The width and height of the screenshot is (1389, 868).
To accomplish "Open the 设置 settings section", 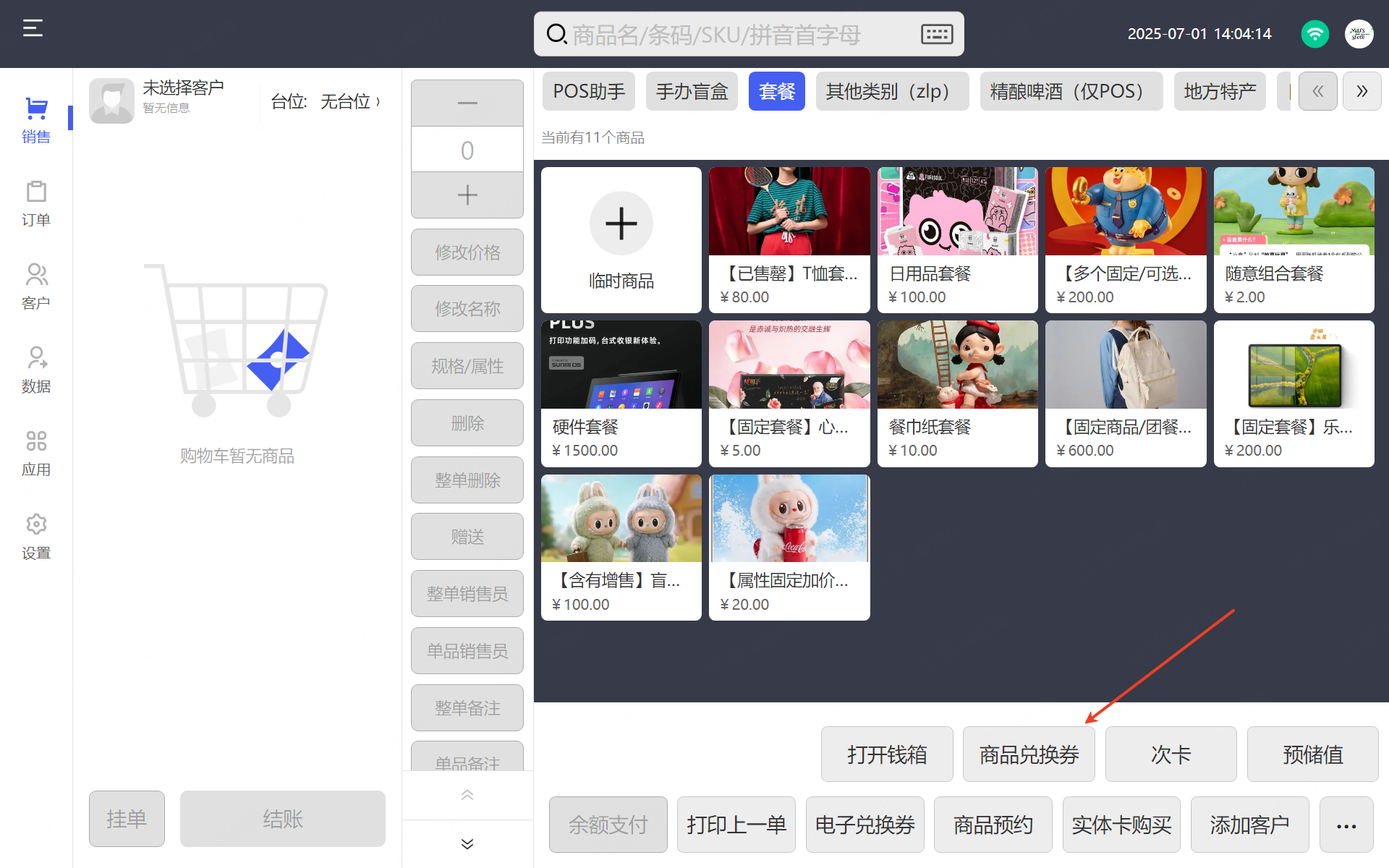I will pos(36,537).
